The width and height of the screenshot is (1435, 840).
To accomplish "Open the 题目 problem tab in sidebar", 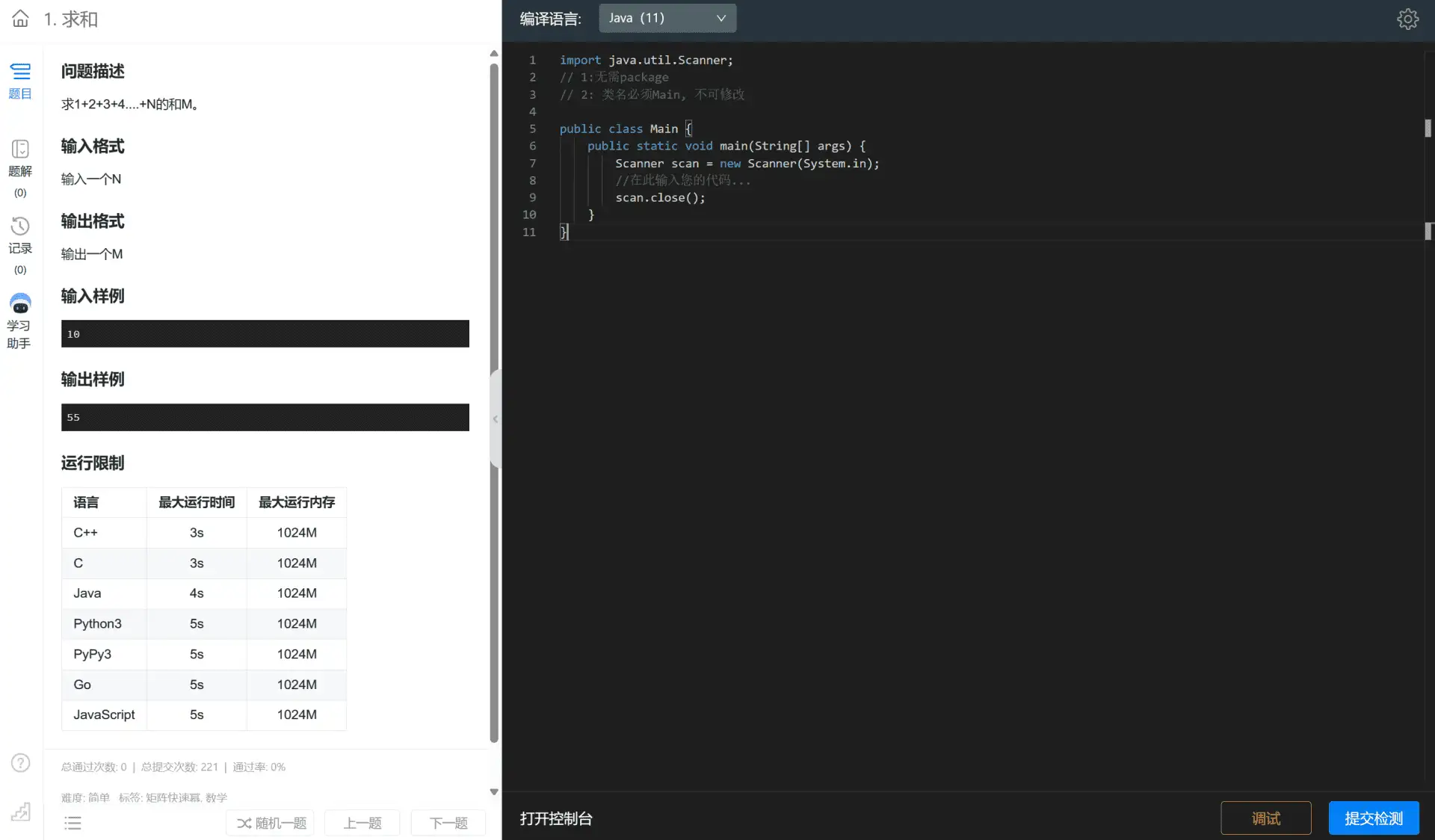I will coord(20,81).
